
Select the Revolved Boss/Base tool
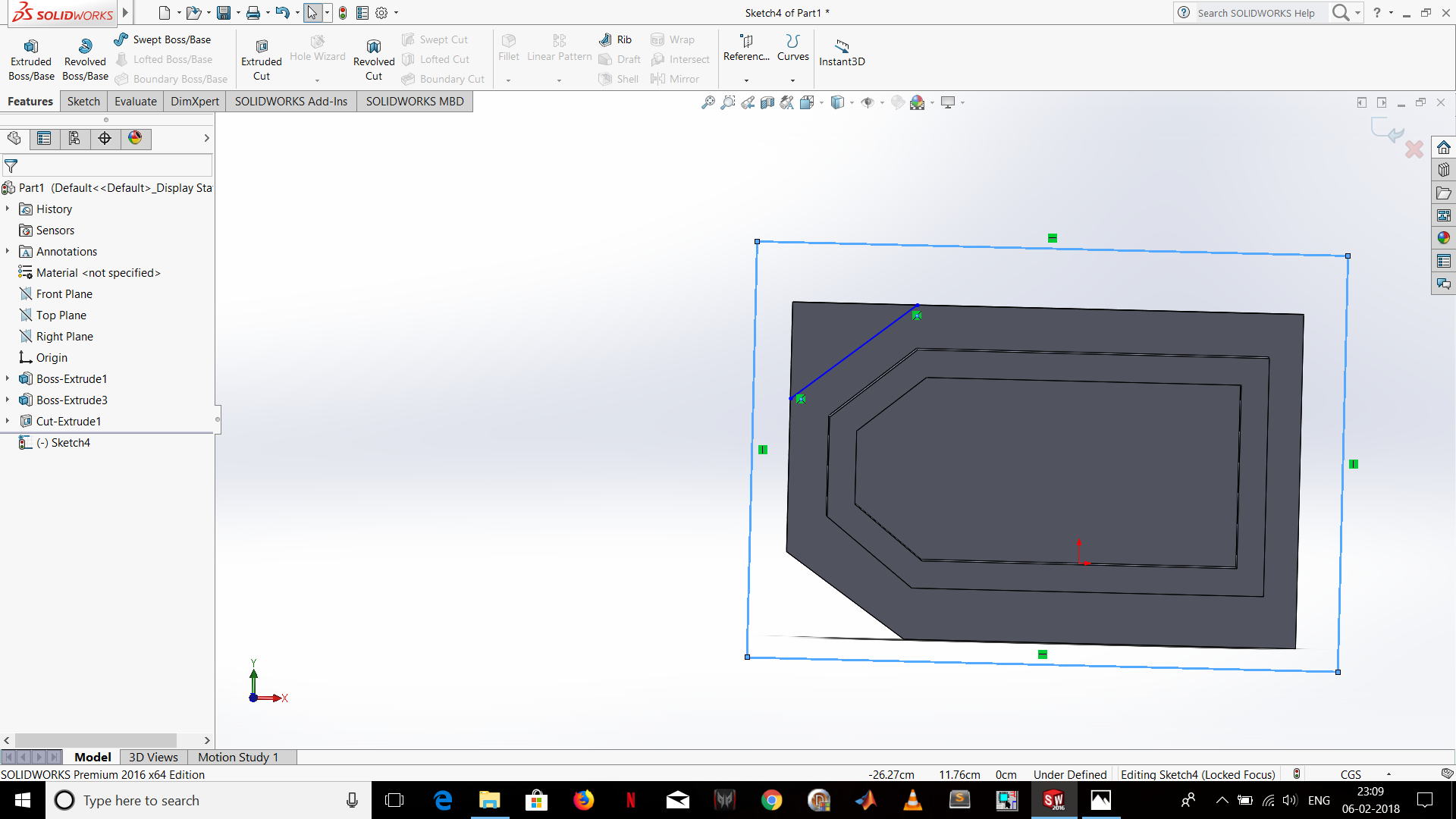click(x=84, y=56)
